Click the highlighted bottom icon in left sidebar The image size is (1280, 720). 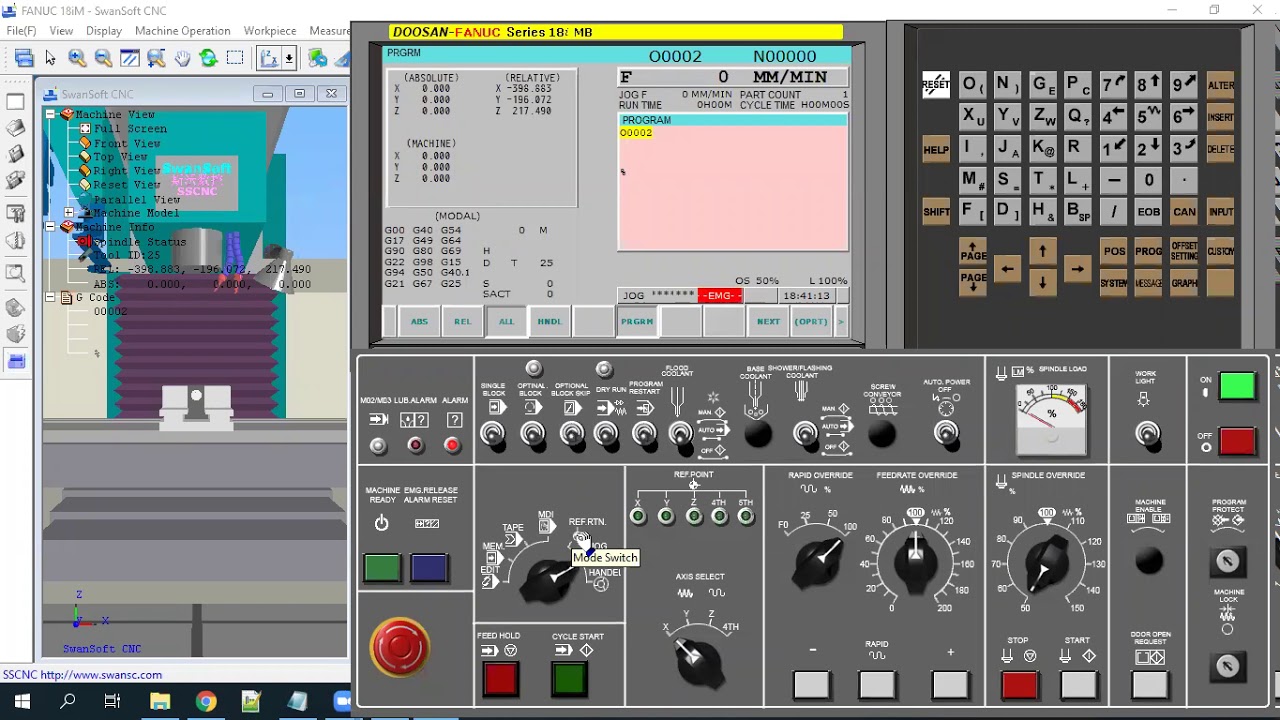click(16, 361)
